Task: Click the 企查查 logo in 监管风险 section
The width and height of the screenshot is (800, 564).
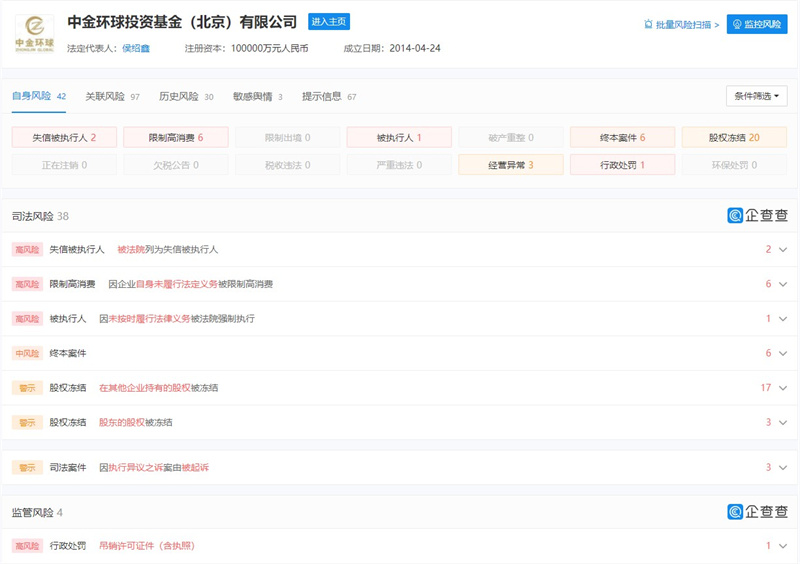Action: coord(757,511)
